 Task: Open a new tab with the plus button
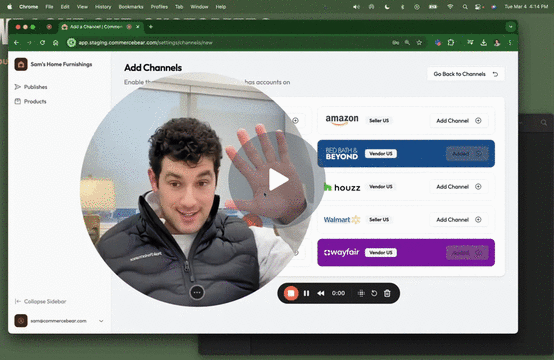point(151,27)
